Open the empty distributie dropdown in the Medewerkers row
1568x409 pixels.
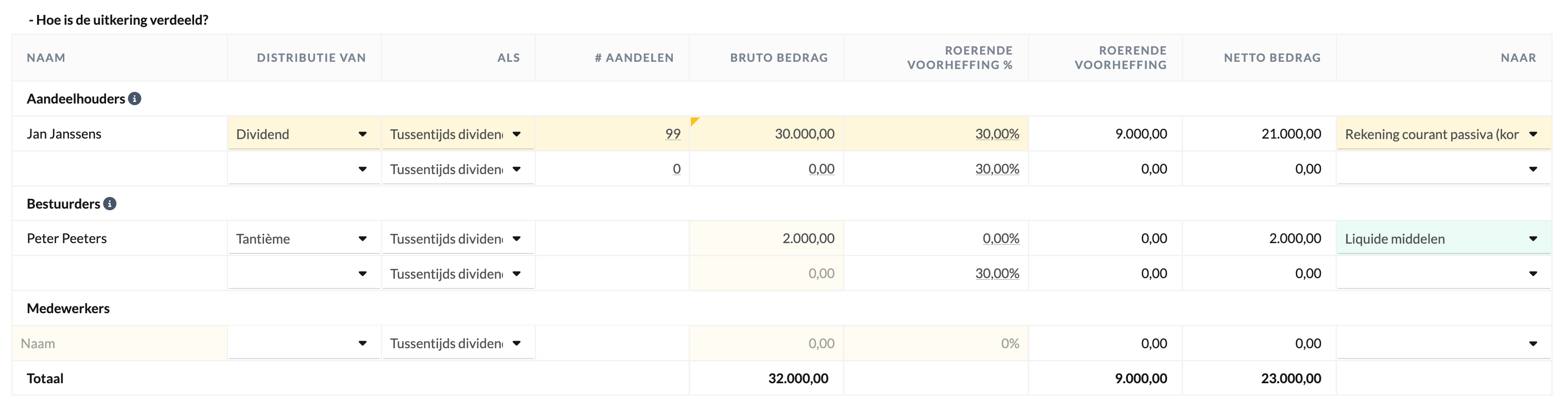click(x=304, y=344)
